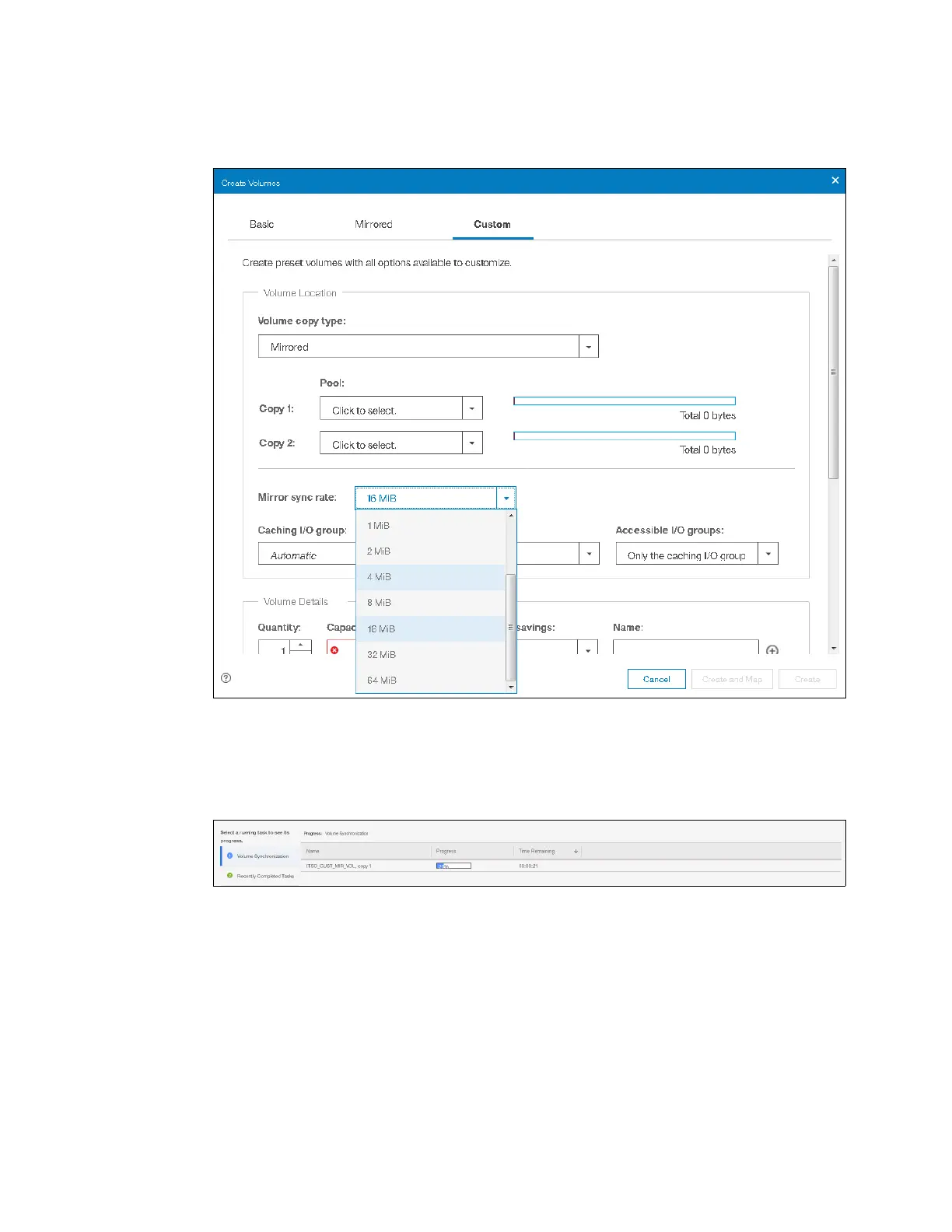Open the Volume copy type dropdown
952x1232 pixels.
589,347
